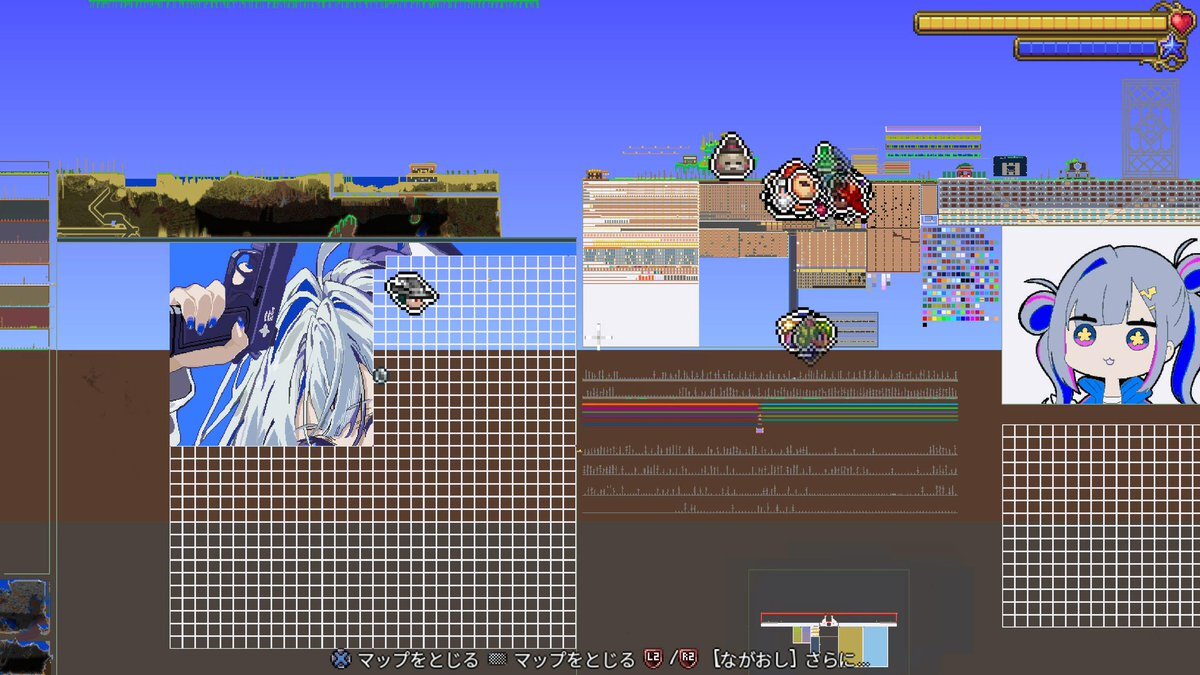
Task: Click the small gray round map marker
Action: pyautogui.click(x=380, y=375)
